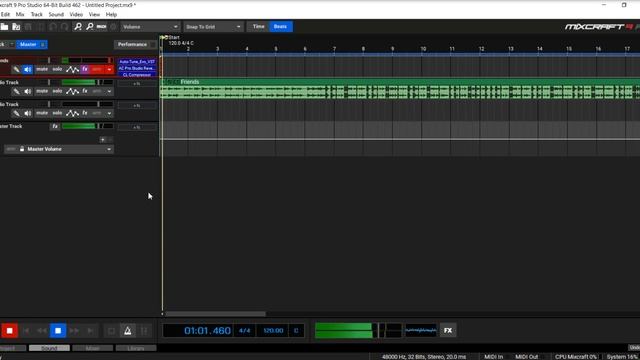The width and height of the screenshot is (640, 360).
Task: Click the Rewind double-arrow transport button
Action: [x=42, y=331]
